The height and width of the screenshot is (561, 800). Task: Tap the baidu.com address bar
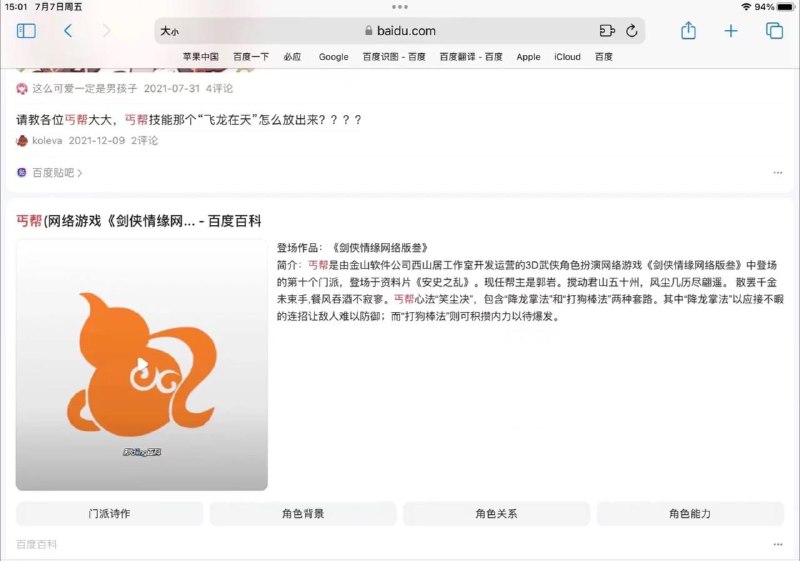tap(400, 31)
